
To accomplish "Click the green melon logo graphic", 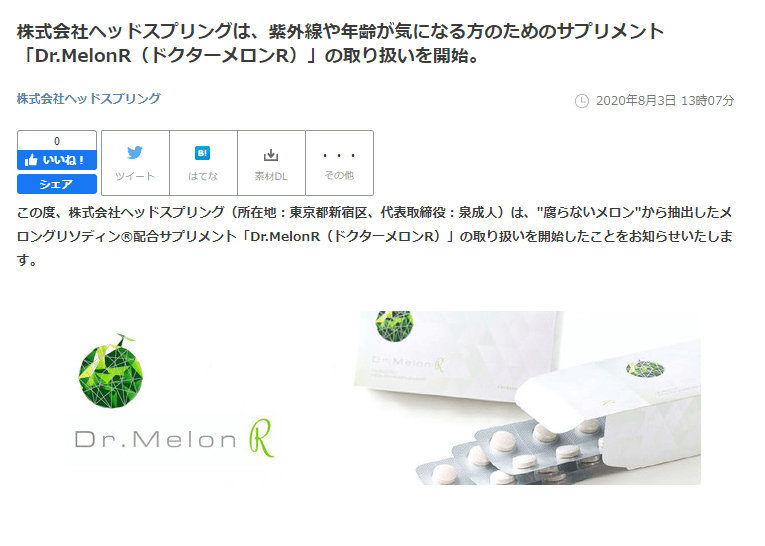I will pos(111,371).
